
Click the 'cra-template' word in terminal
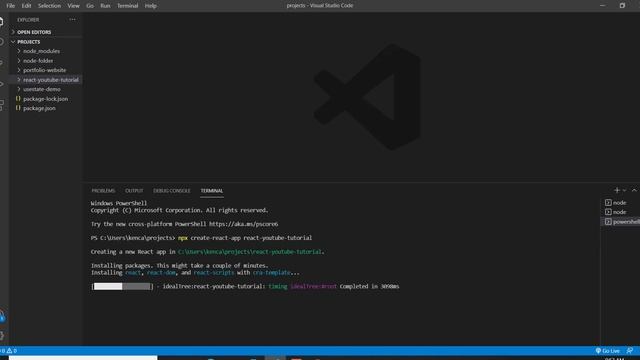pos(271,273)
